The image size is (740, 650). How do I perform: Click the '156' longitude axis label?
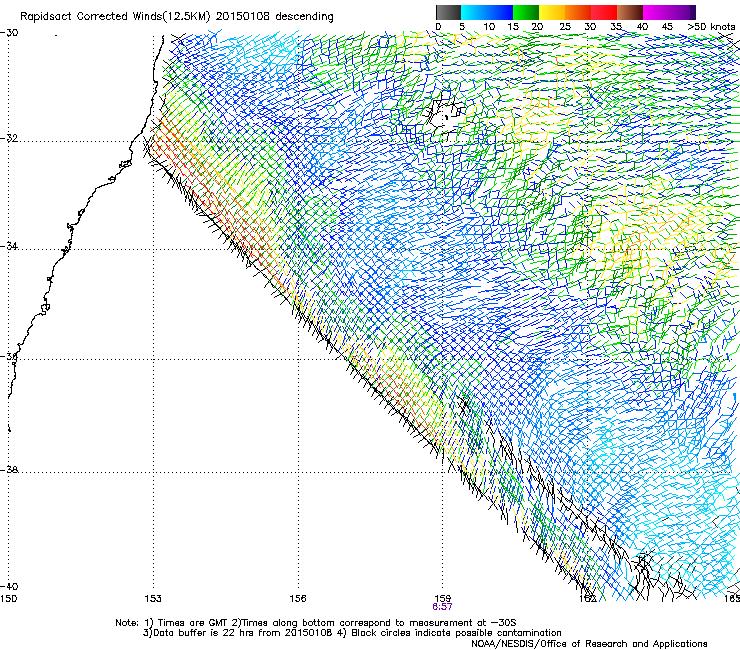pos(298,599)
